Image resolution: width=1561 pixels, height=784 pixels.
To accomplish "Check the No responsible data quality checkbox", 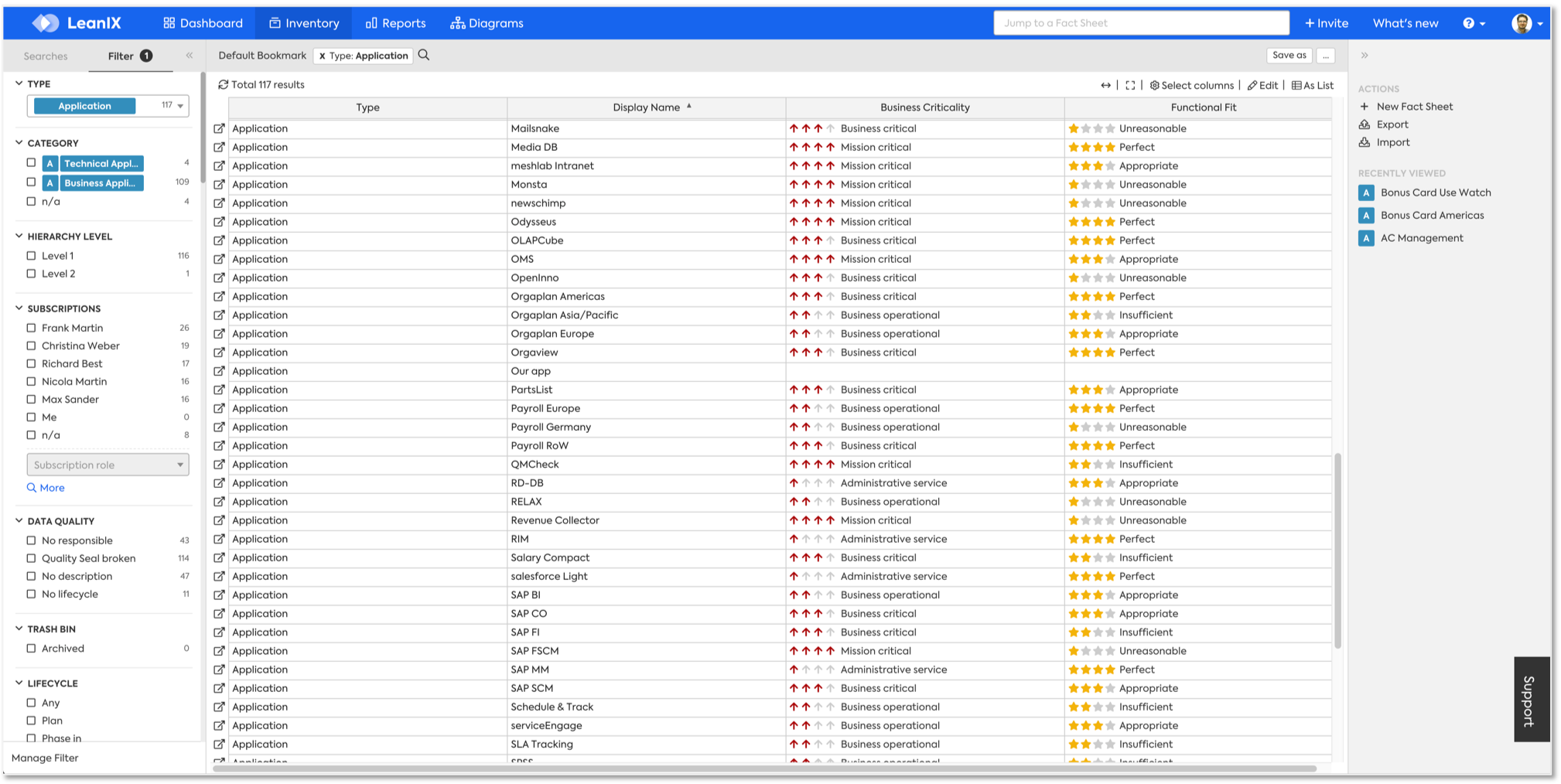I will pyautogui.click(x=31, y=540).
